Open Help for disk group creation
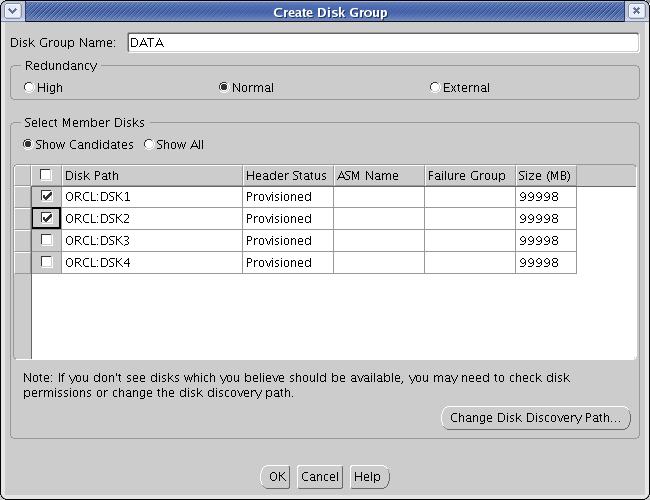Image resolution: width=650 pixels, height=500 pixels. [367, 477]
